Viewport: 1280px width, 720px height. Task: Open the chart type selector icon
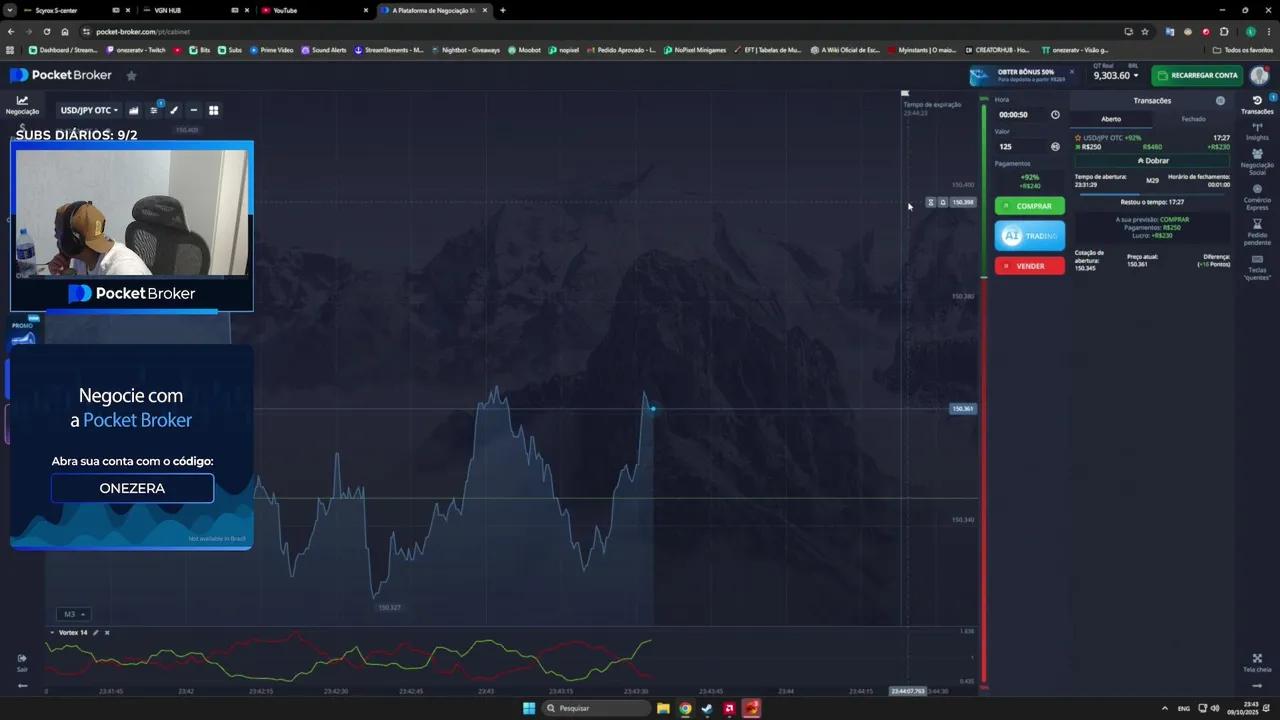pos(133,110)
